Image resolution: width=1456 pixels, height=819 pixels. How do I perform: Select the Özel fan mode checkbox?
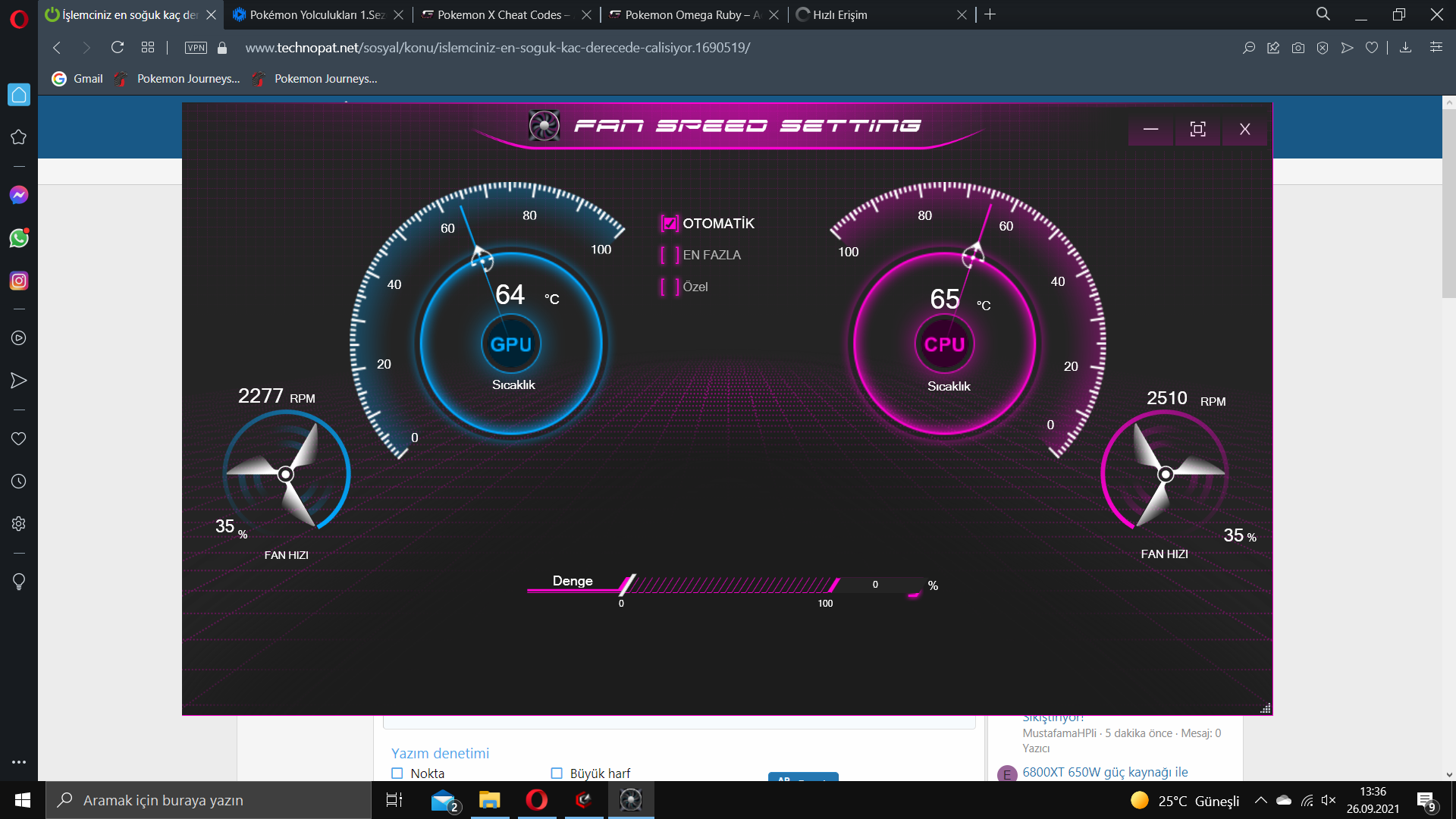670,287
